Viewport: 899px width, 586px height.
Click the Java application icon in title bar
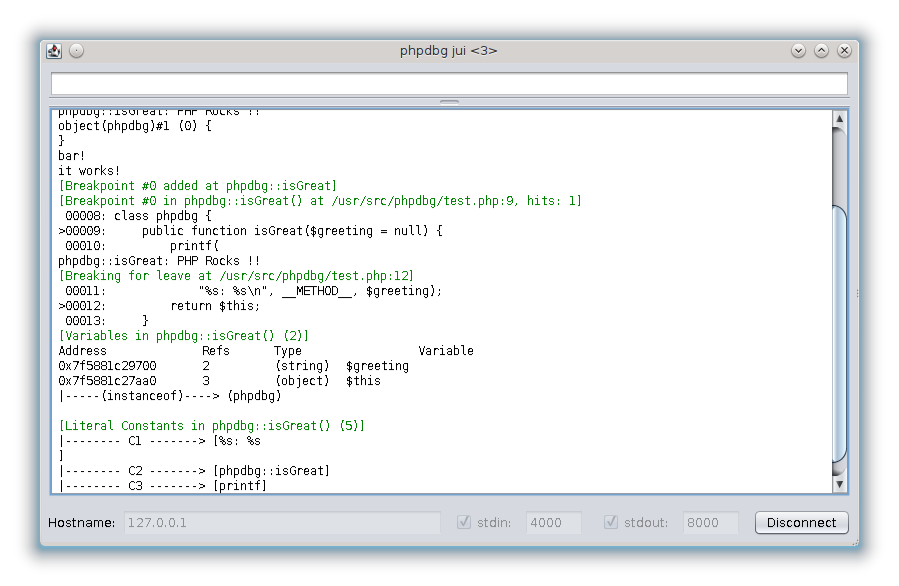coord(55,51)
